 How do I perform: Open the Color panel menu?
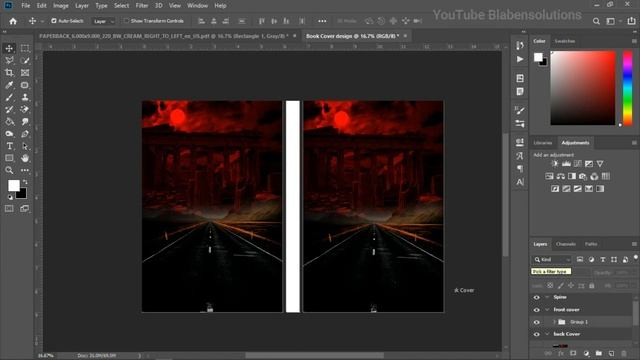click(x=634, y=41)
